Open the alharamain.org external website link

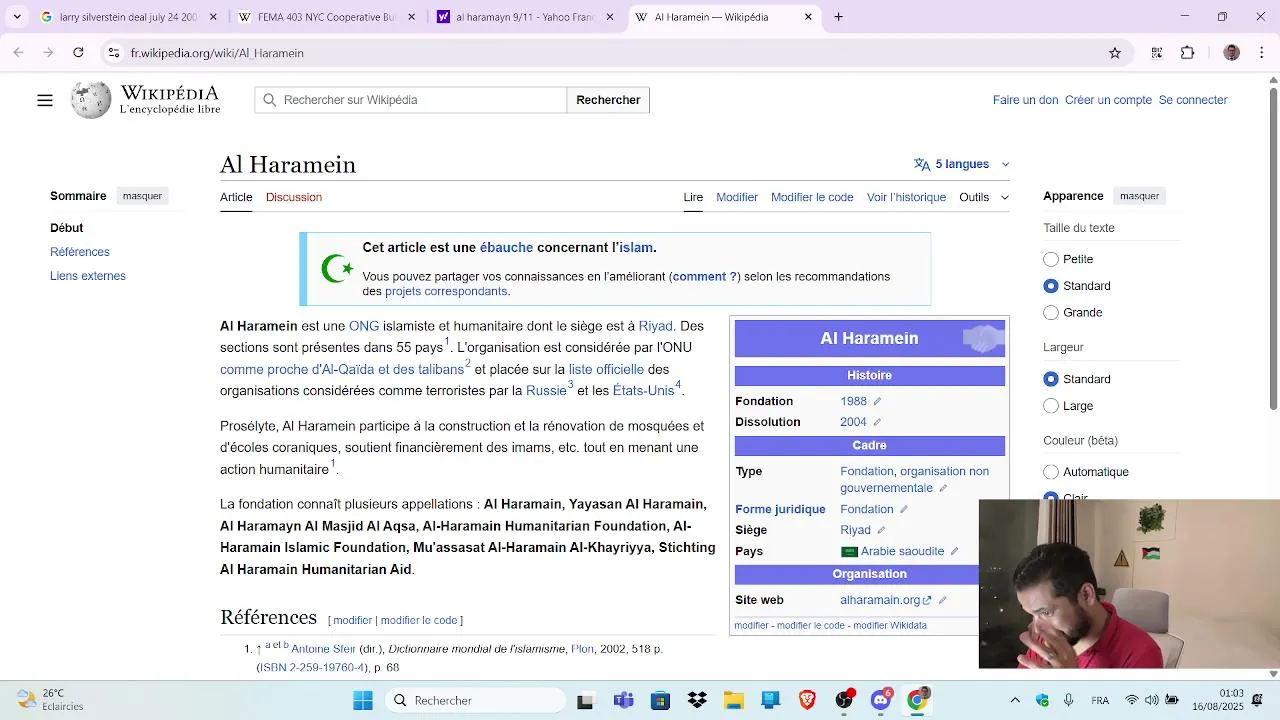(885, 600)
